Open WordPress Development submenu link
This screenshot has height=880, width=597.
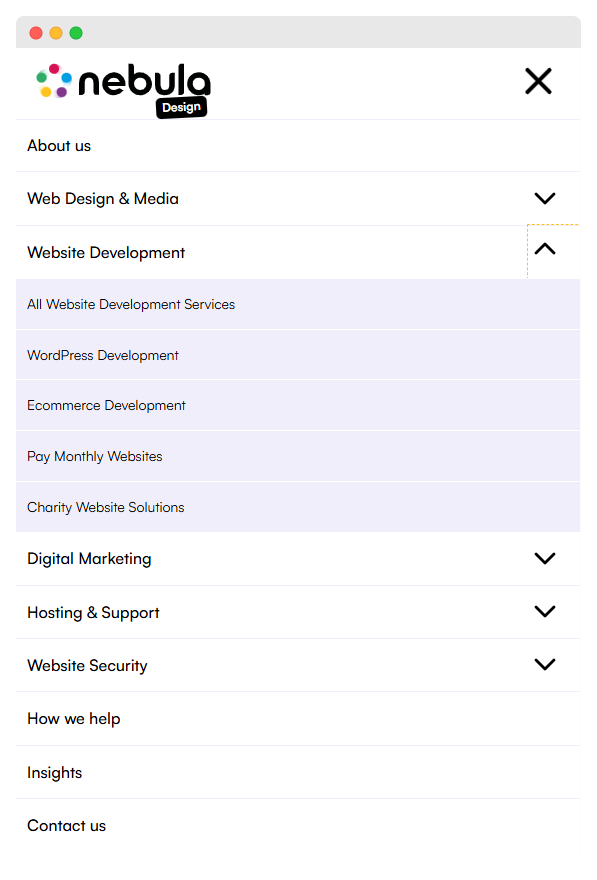(x=103, y=355)
